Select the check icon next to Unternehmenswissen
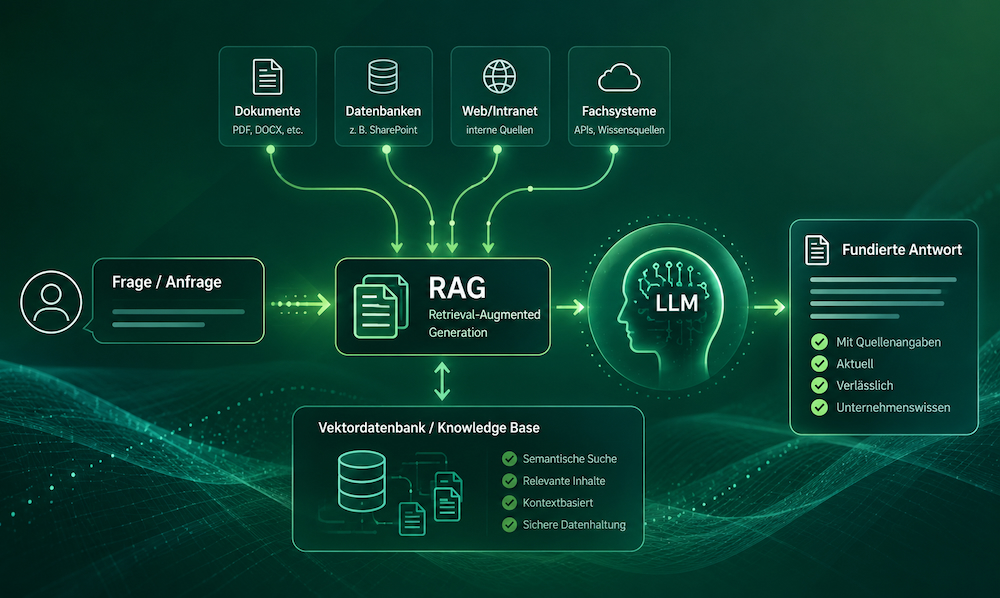This screenshot has width=1000, height=598. coord(820,407)
